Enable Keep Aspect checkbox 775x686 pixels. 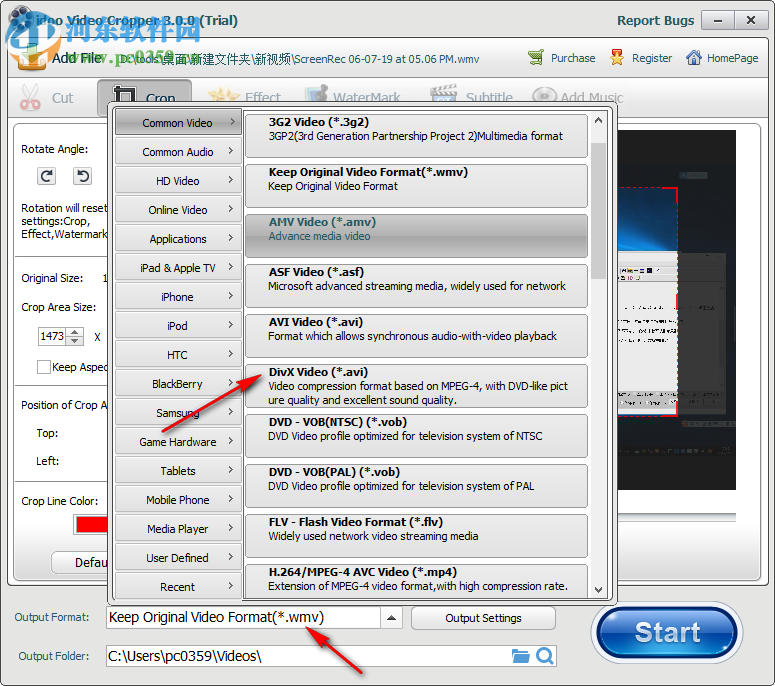43,367
